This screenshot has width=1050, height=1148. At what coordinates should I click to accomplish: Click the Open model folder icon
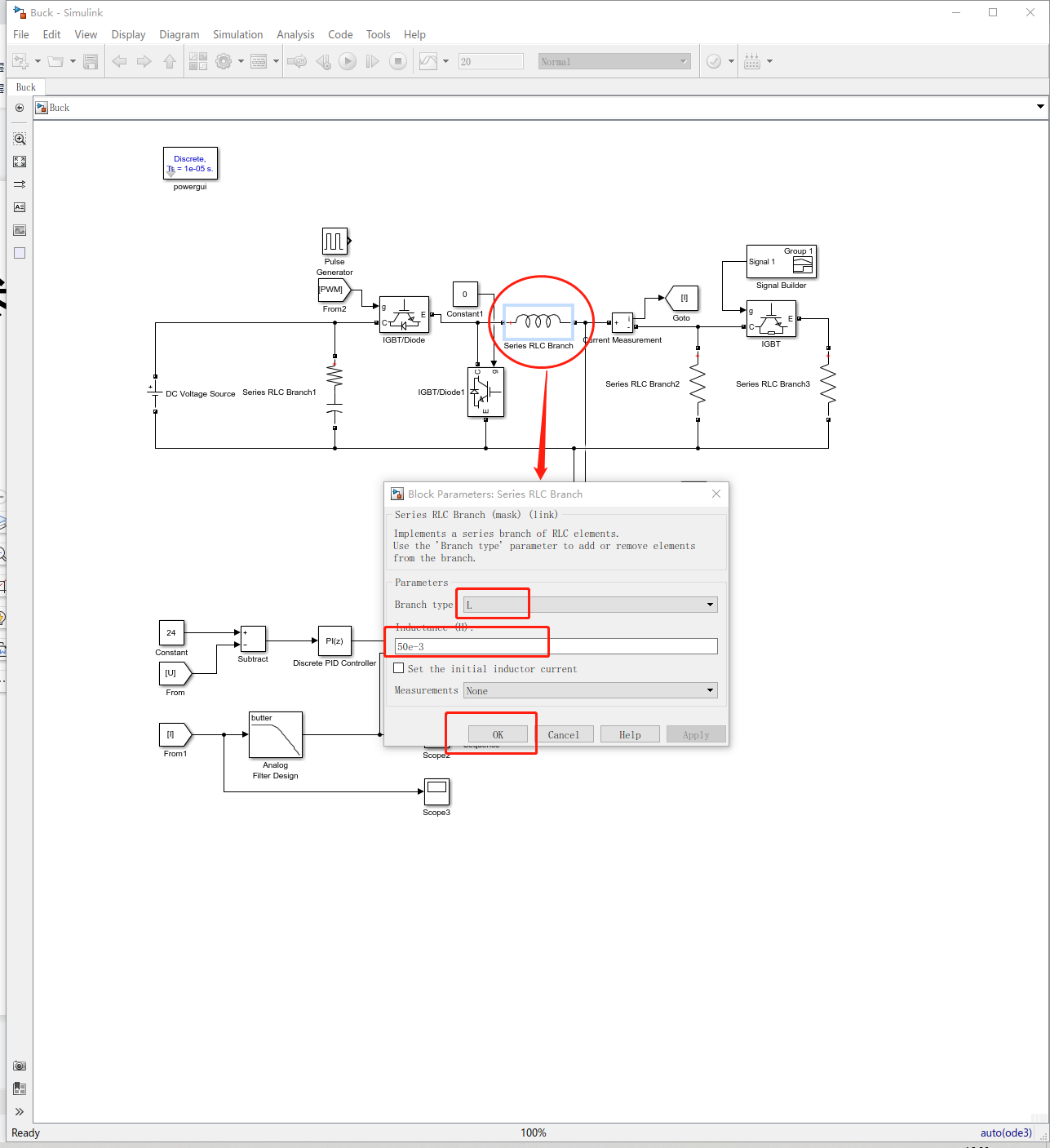pos(55,61)
